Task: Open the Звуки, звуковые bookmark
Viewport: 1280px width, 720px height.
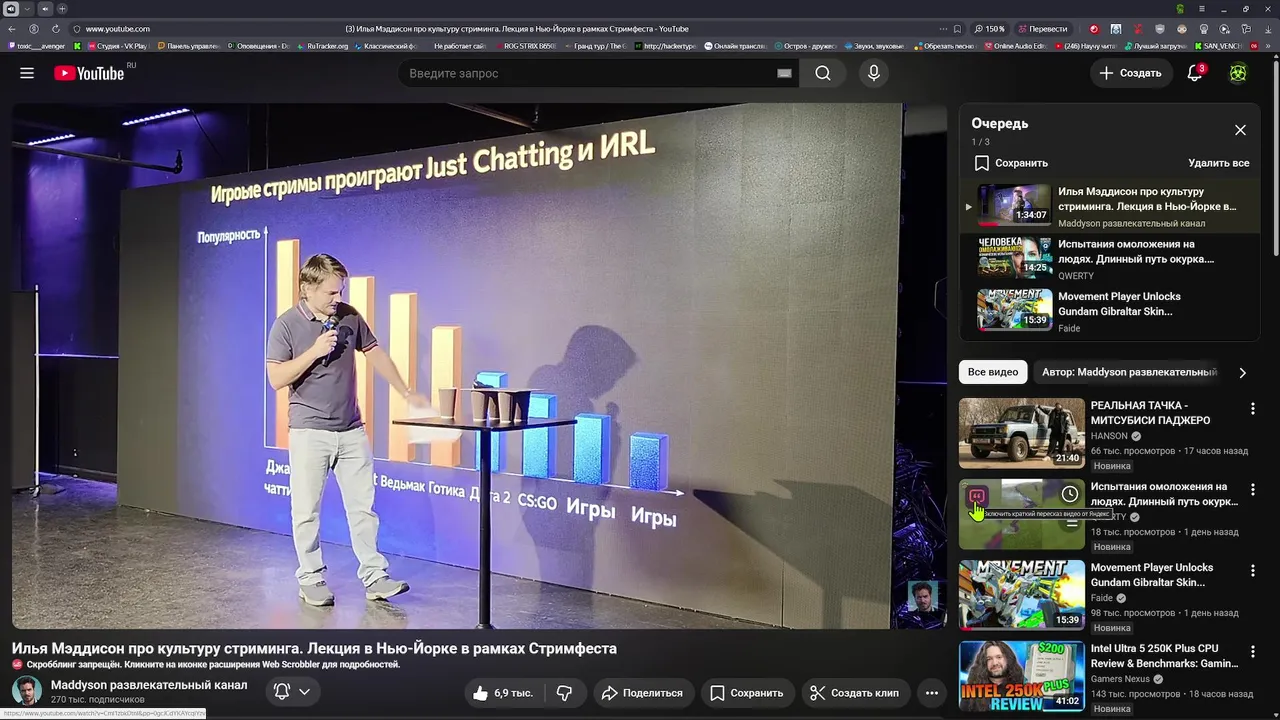Action: pos(874,46)
